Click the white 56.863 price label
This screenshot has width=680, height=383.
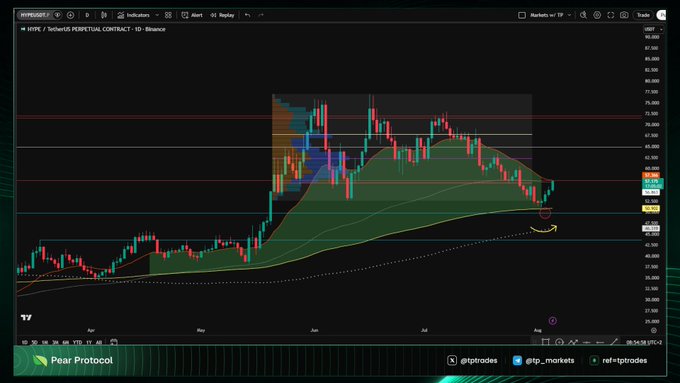[651, 192]
